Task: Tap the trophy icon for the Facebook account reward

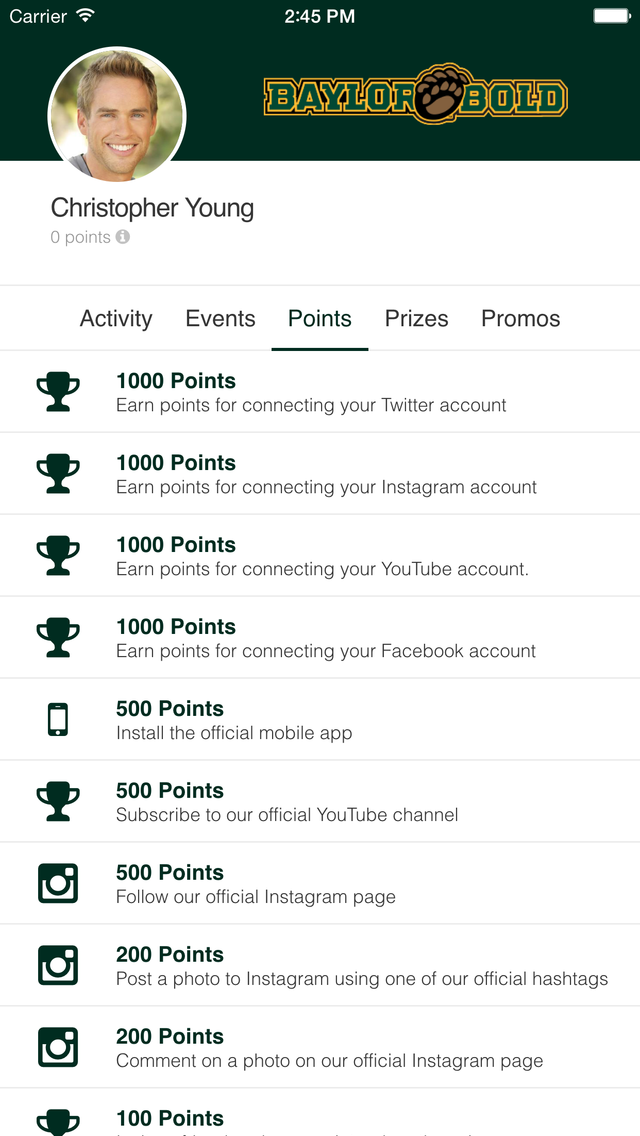Action: tap(58, 638)
